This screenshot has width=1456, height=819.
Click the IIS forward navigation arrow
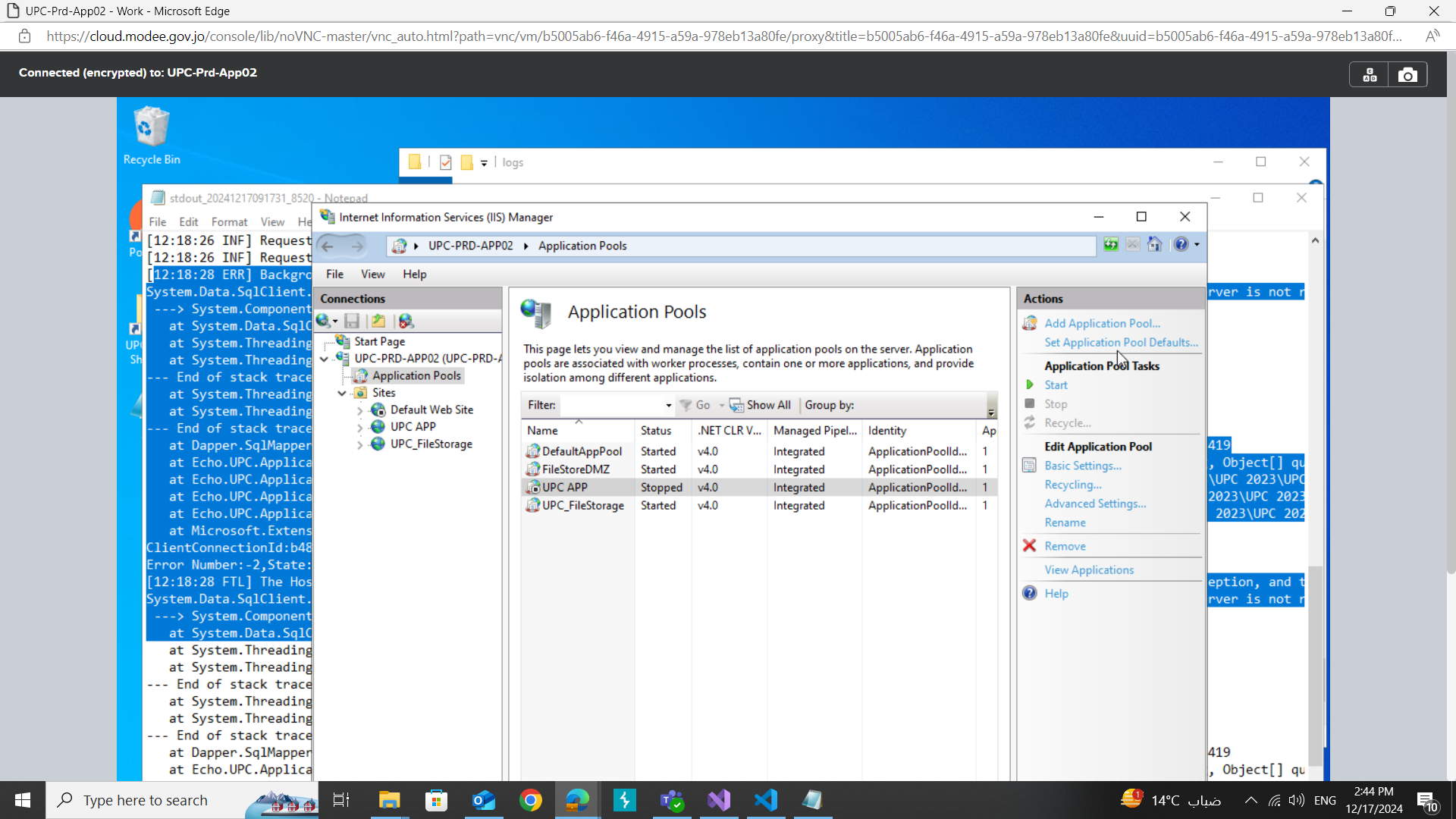(x=356, y=246)
